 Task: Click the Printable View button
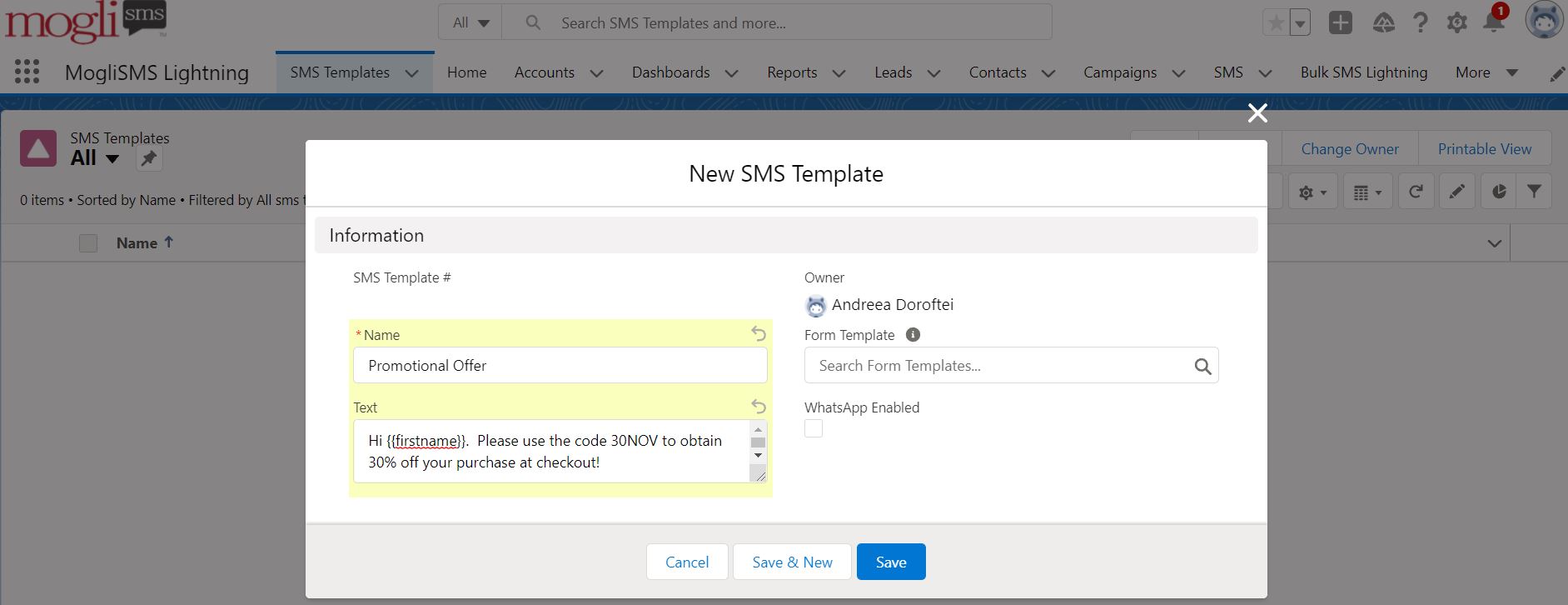(1485, 148)
